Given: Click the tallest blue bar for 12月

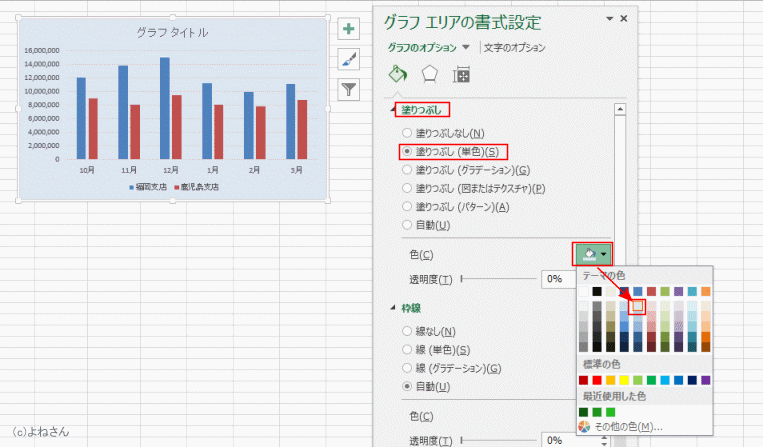Looking at the screenshot, I should point(165,108).
